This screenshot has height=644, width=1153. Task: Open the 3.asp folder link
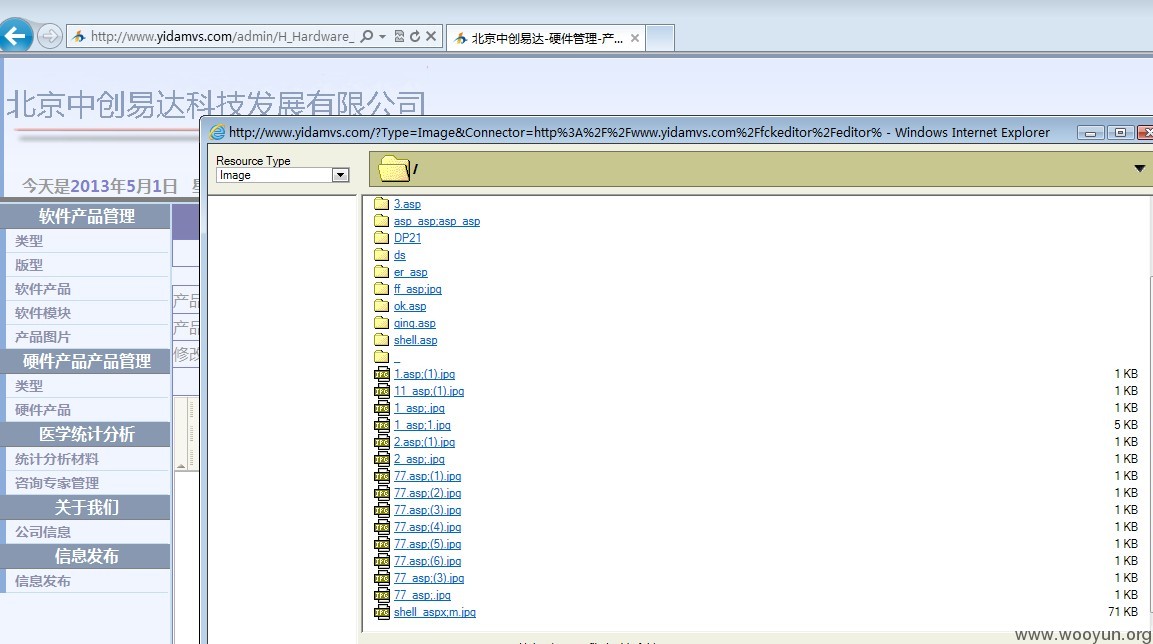(407, 204)
